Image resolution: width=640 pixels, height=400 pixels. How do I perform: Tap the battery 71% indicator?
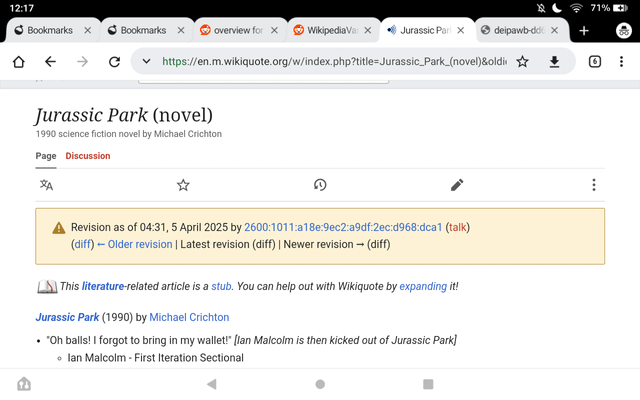(609, 8)
